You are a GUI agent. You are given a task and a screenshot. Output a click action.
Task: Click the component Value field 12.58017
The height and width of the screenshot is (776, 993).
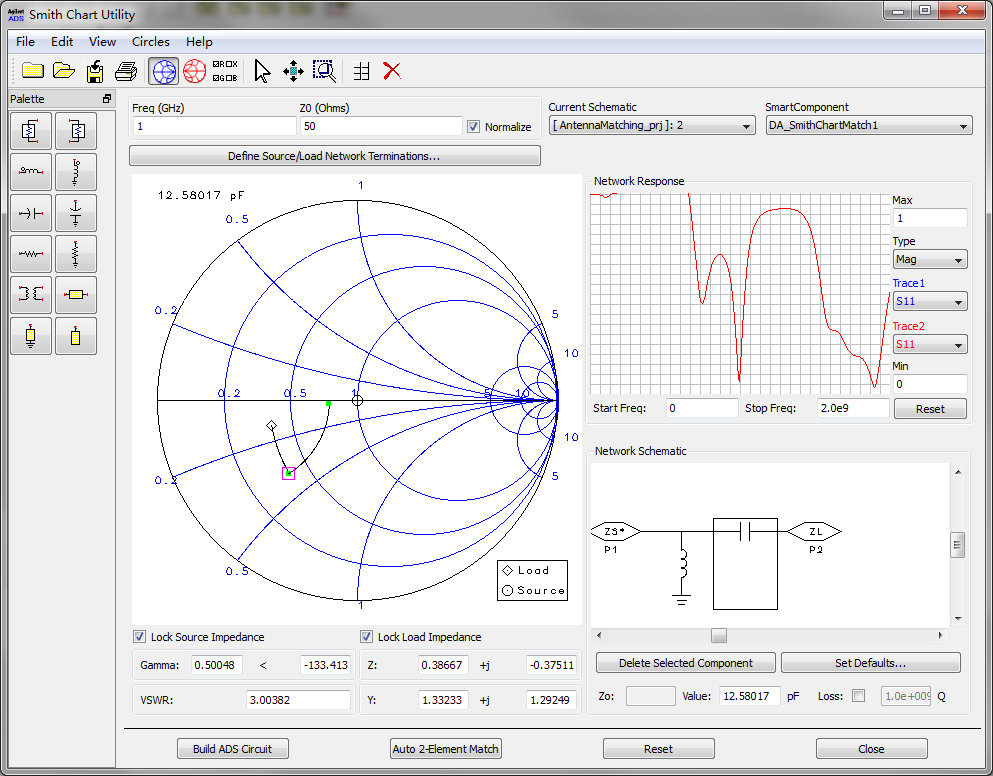[749, 696]
